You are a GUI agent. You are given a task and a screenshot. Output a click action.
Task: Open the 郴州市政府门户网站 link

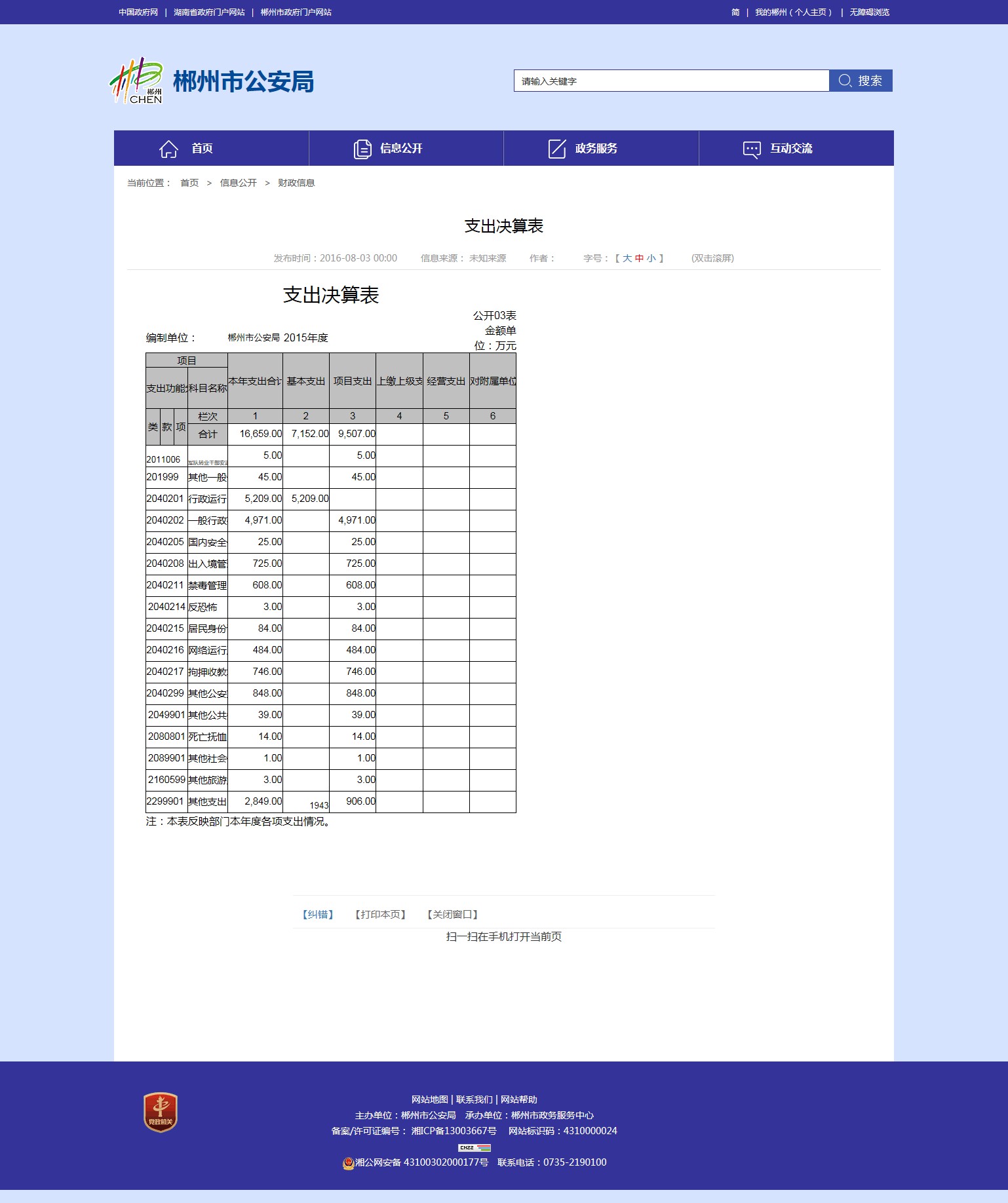pyautogui.click(x=296, y=12)
